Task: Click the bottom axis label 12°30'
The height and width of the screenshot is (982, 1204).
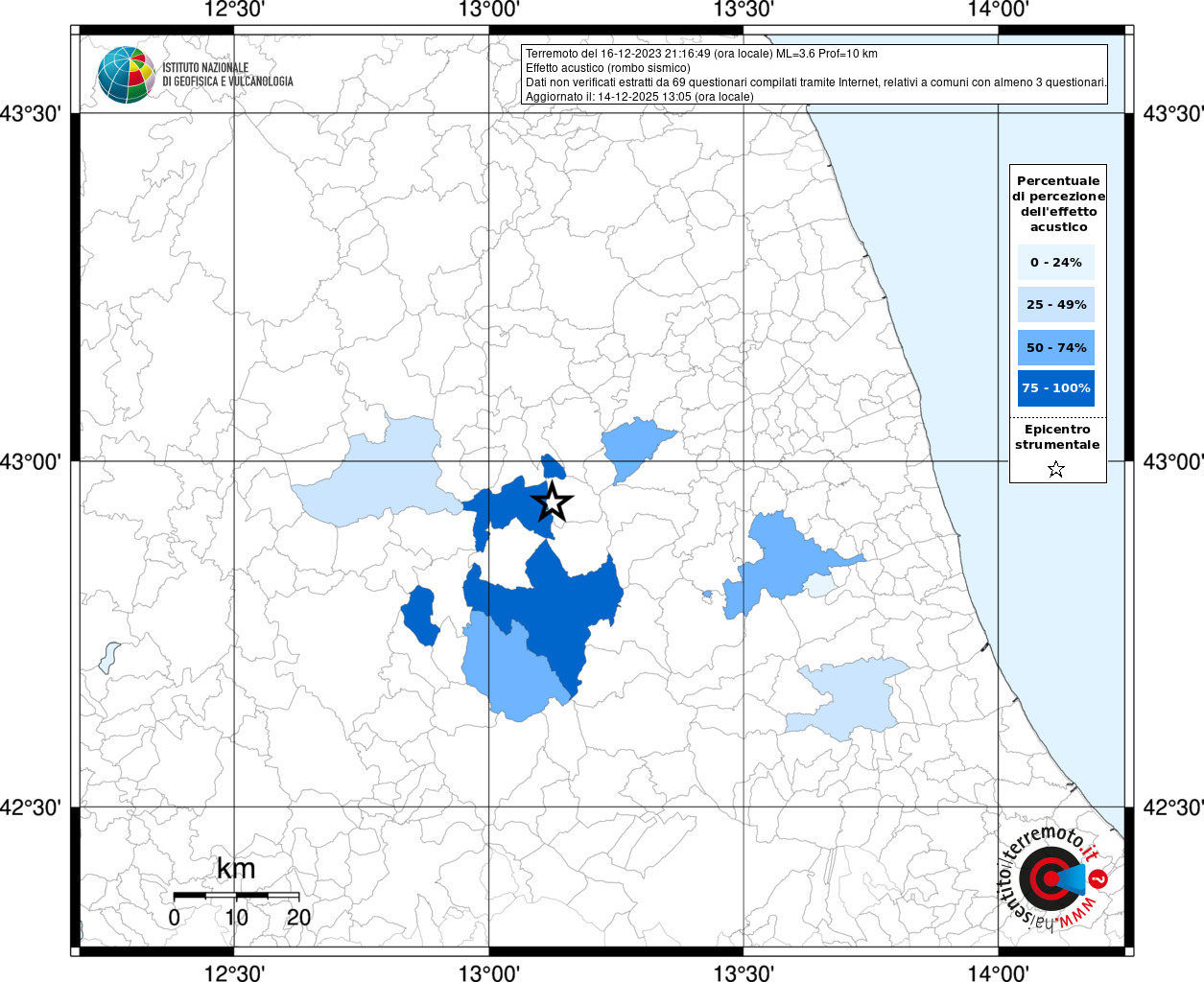Action: (235, 972)
